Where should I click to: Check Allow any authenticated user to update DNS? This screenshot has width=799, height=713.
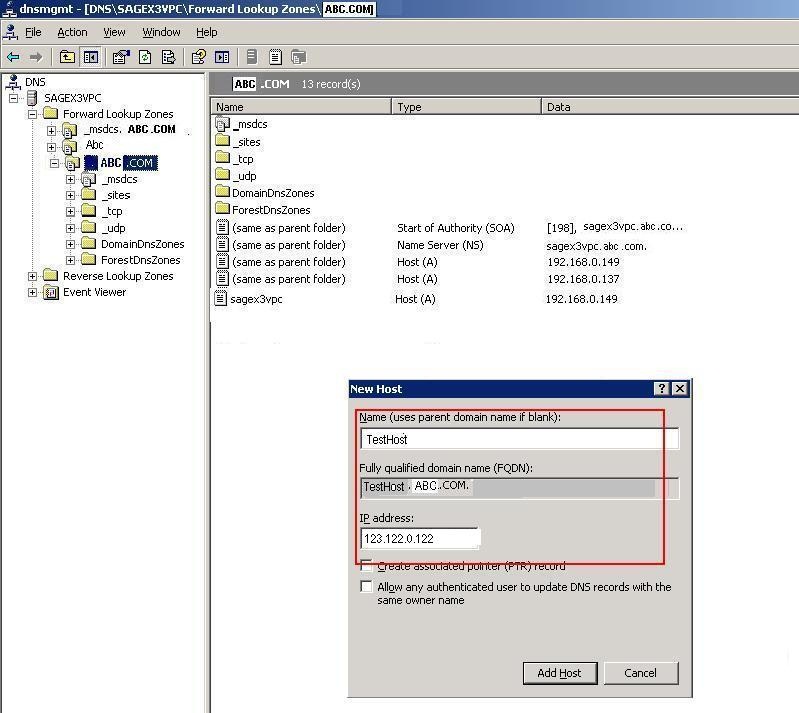(366, 586)
